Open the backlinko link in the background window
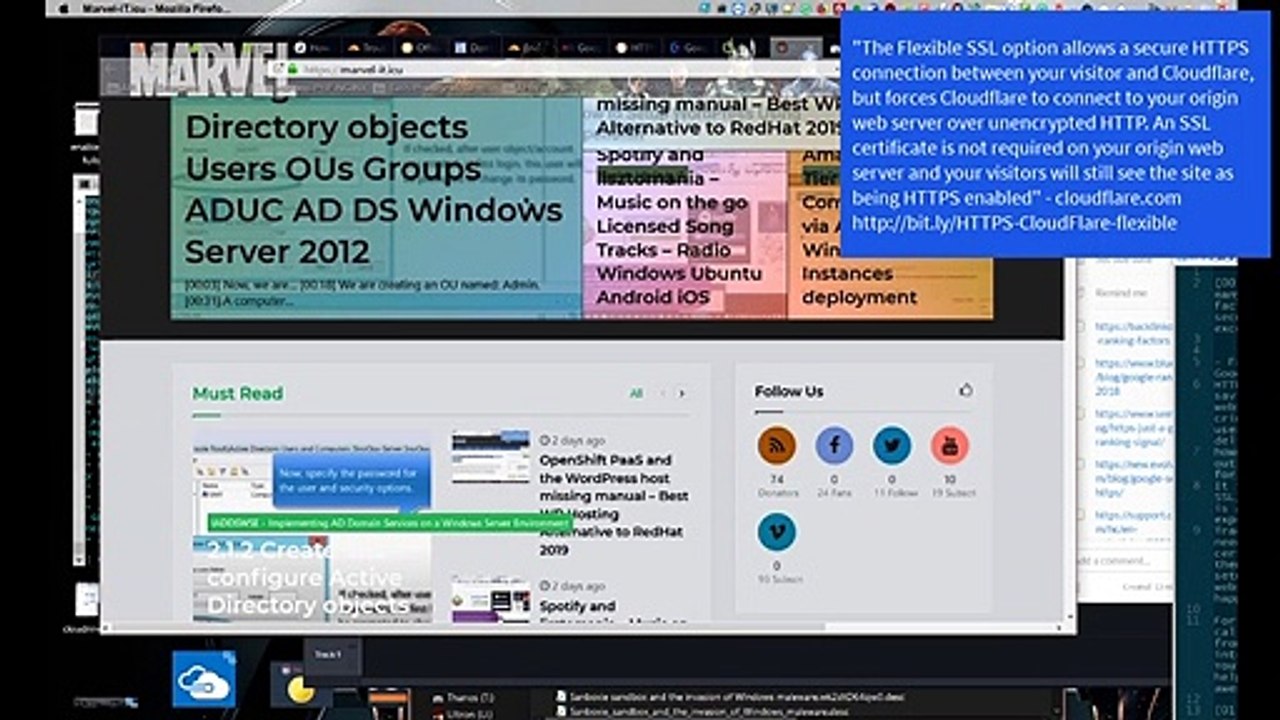1280x720 pixels. pos(1133,333)
